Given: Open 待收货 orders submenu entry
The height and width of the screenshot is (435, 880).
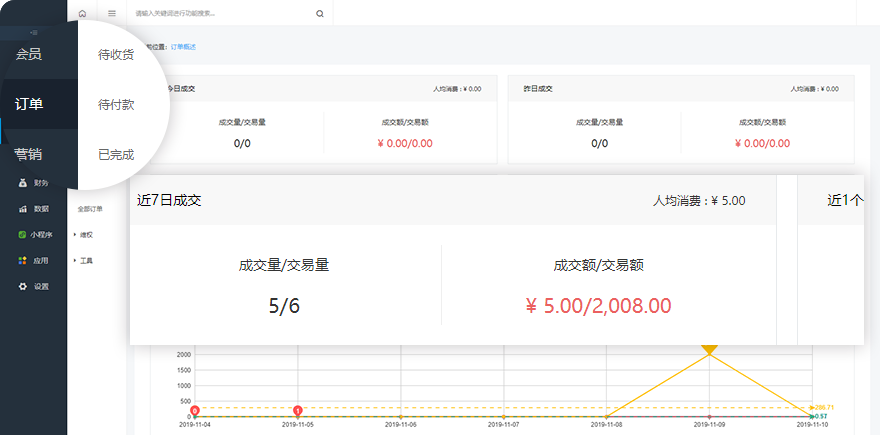Looking at the screenshot, I should 116,55.
